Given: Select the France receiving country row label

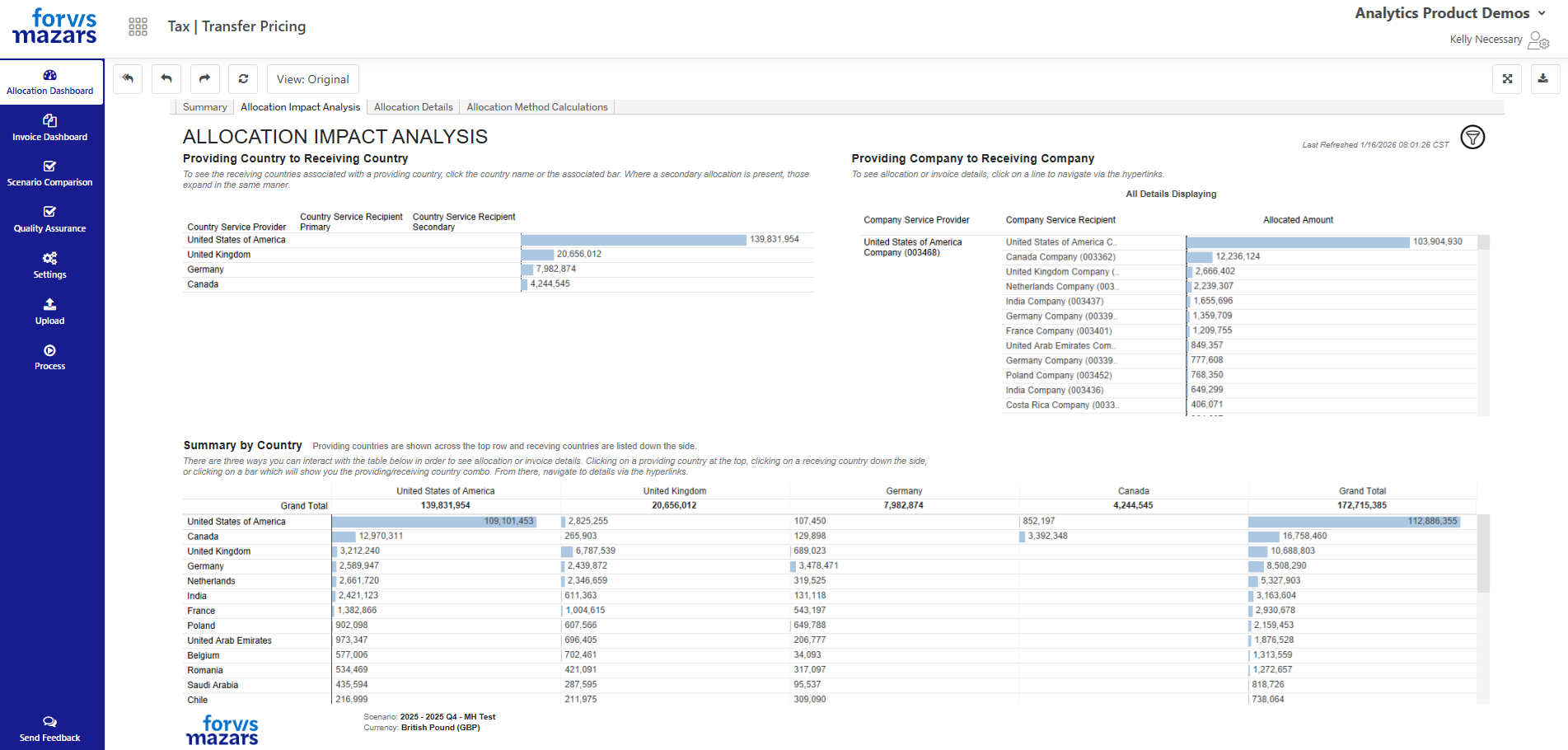Looking at the screenshot, I should [201, 611].
